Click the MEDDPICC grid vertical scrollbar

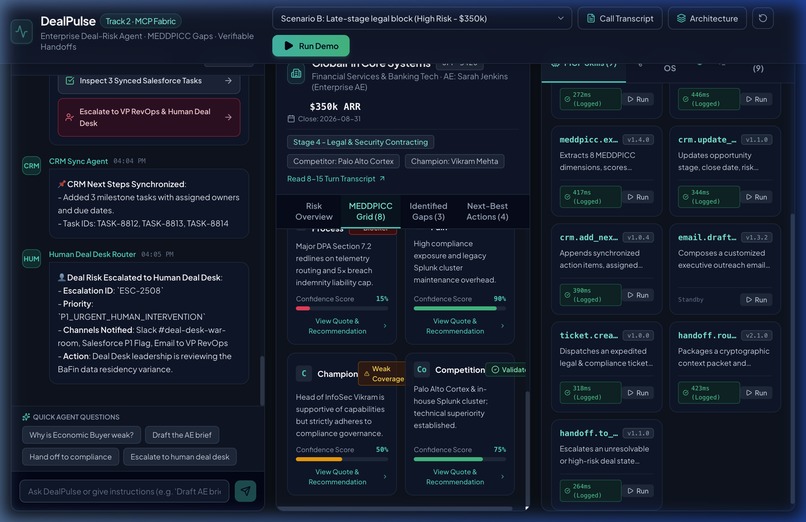coord(527,447)
